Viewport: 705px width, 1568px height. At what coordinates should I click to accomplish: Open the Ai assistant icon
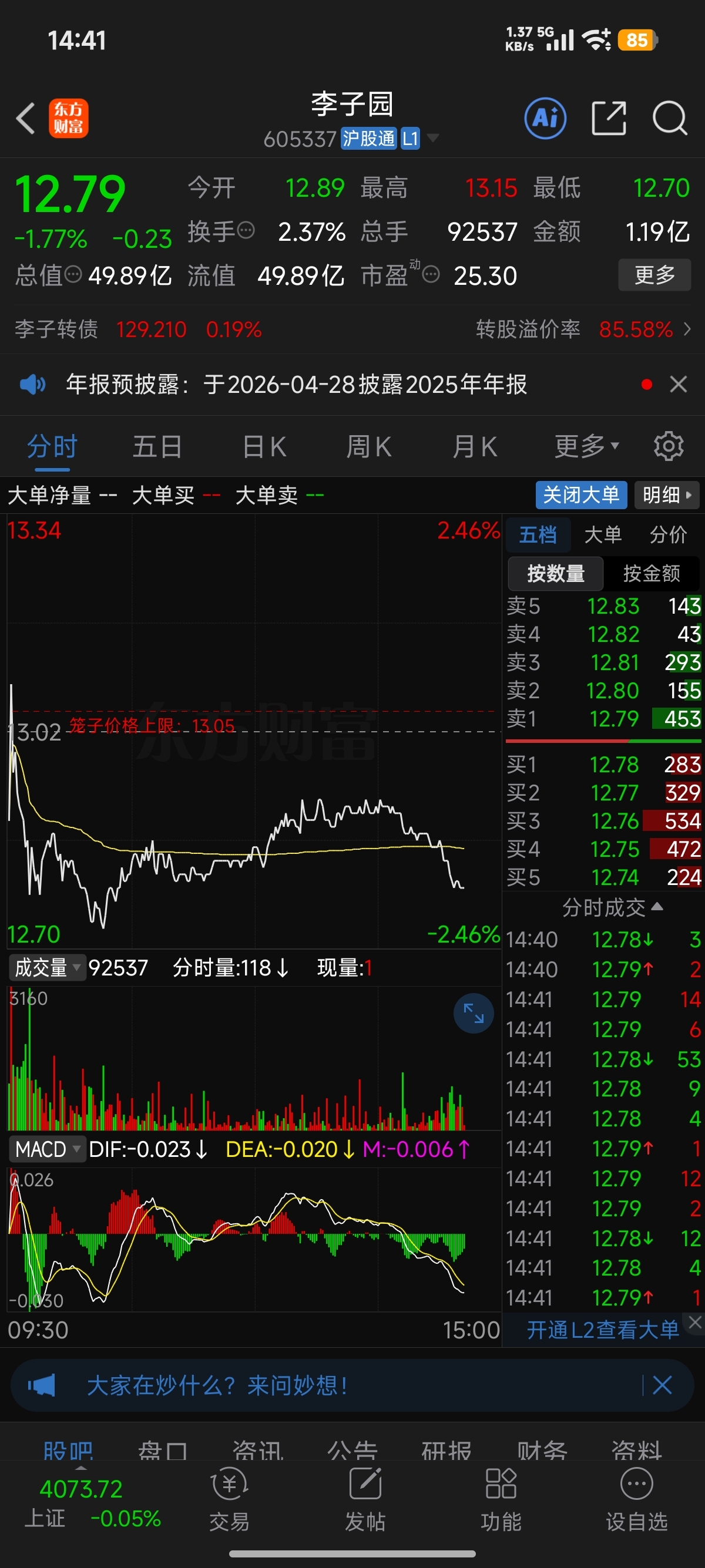(545, 118)
